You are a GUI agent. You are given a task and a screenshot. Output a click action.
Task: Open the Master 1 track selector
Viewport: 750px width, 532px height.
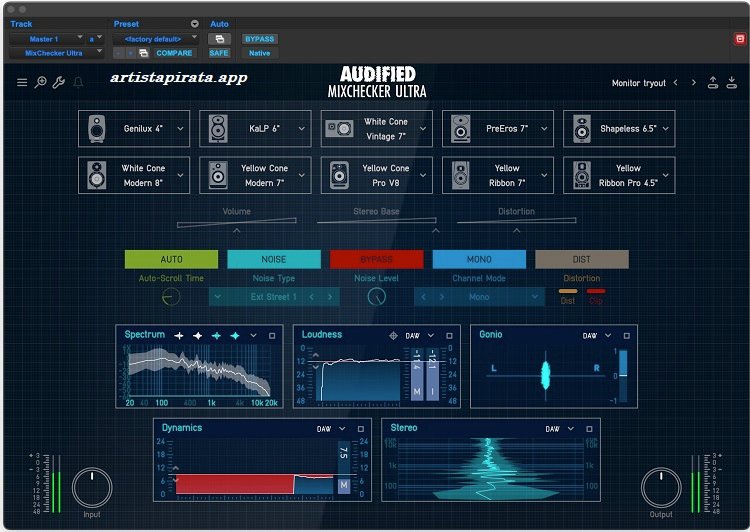(x=47, y=39)
